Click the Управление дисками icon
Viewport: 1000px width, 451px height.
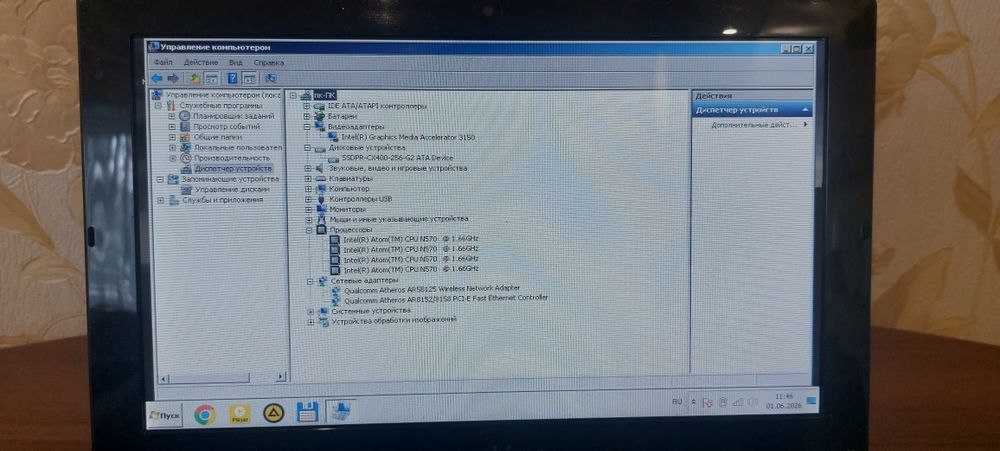click(186, 189)
